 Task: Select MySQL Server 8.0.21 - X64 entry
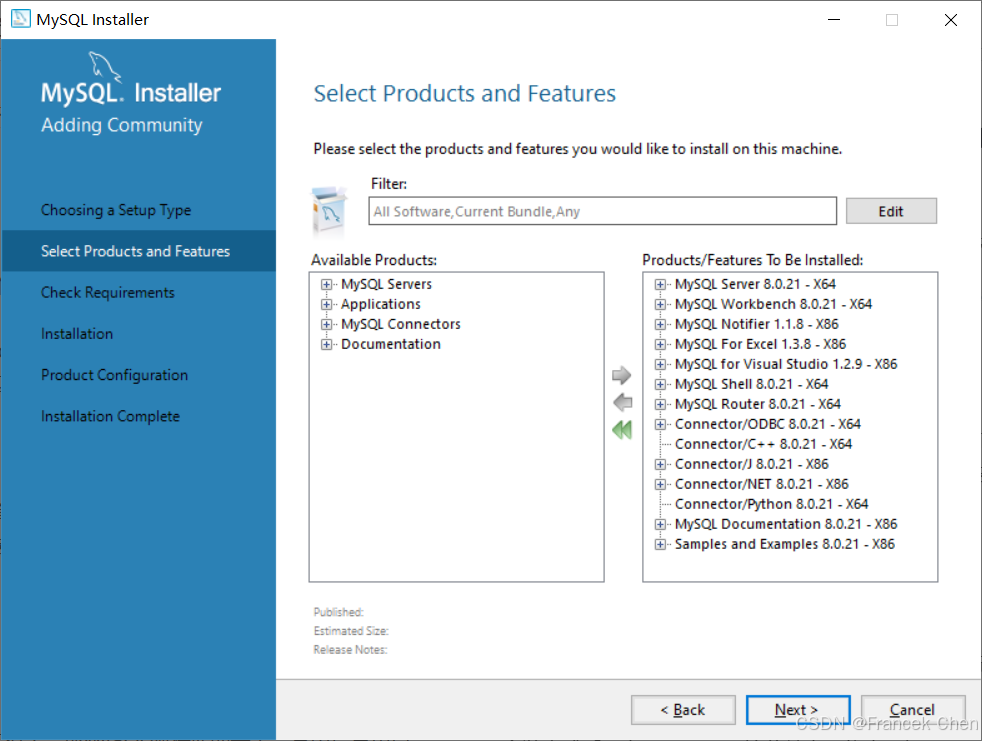point(755,284)
